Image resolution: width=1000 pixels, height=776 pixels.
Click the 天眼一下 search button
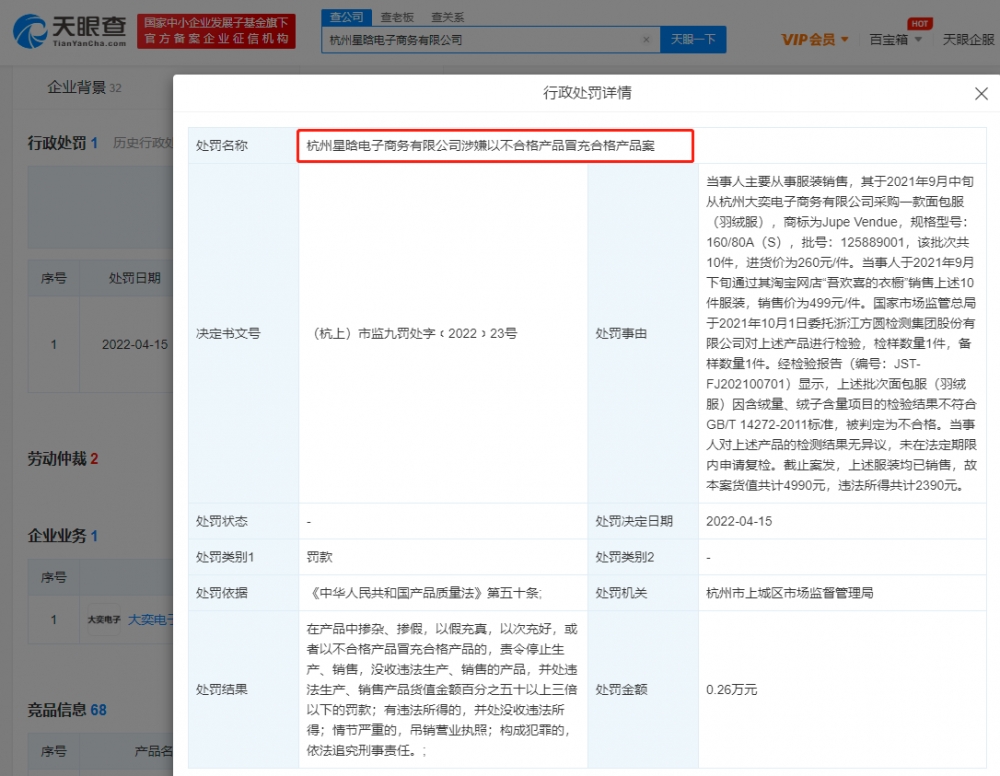tap(692, 40)
